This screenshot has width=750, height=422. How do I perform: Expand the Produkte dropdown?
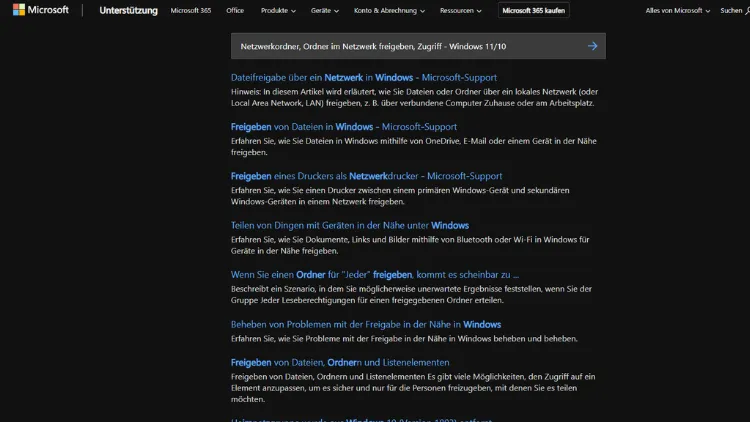(x=278, y=10)
